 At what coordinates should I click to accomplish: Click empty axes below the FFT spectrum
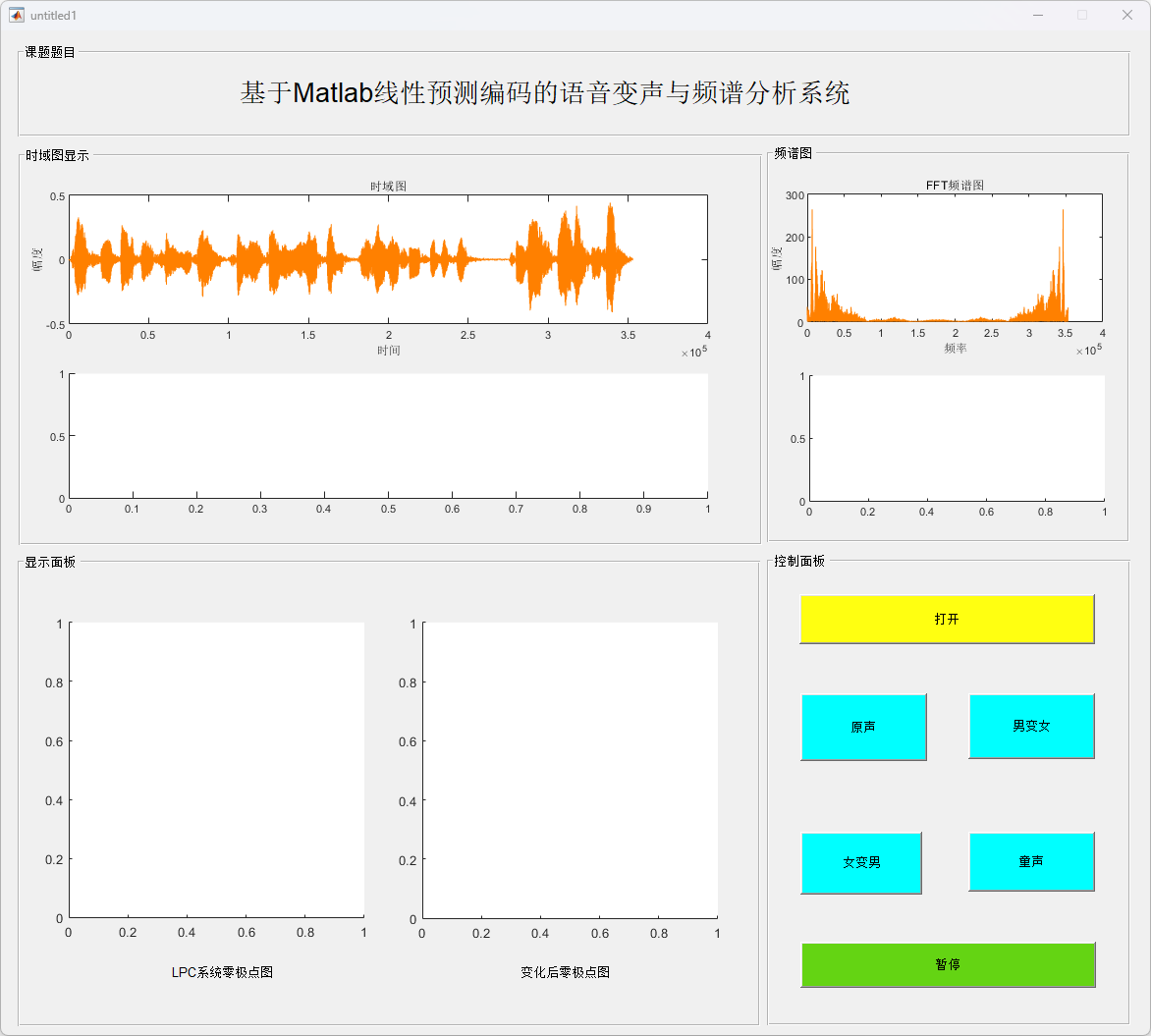pos(957,438)
